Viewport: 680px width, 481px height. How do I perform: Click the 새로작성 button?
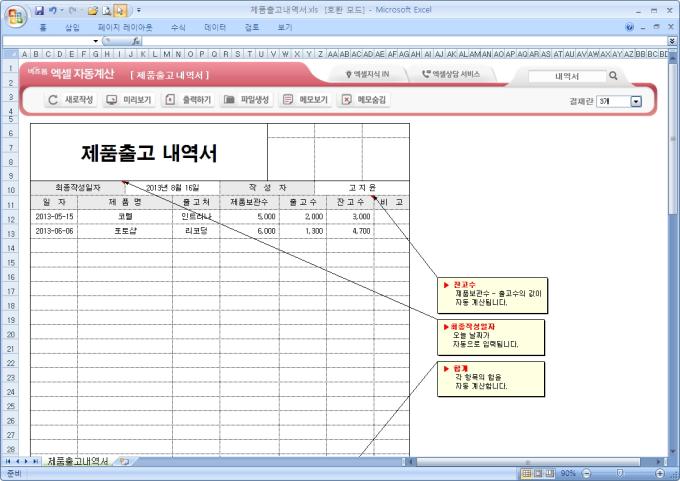[71, 100]
